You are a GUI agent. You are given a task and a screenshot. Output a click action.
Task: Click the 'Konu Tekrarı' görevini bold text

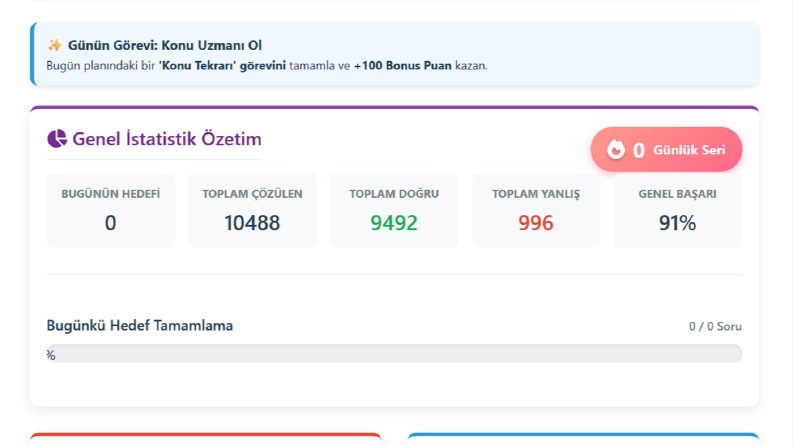pyautogui.click(x=222, y=66)
